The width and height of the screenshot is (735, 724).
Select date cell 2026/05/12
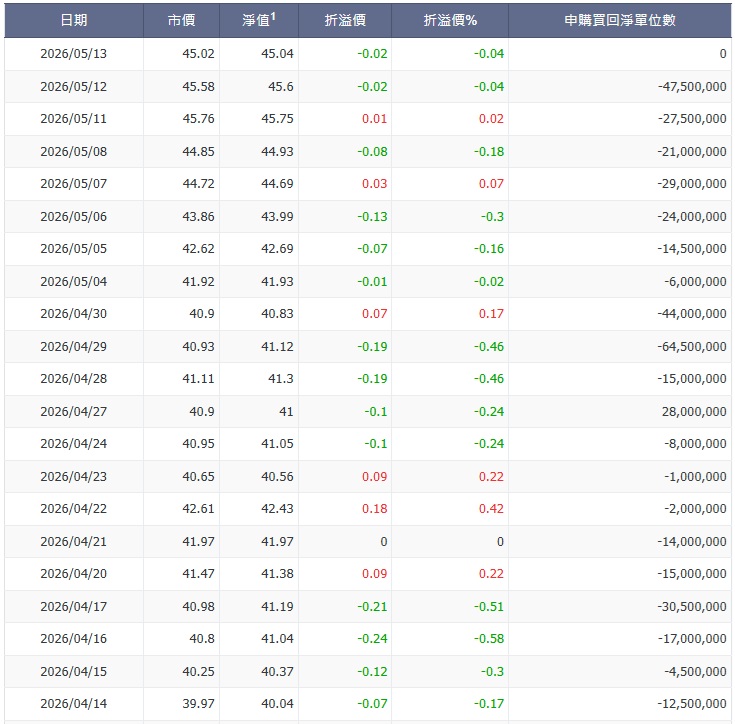coord(74,87)
